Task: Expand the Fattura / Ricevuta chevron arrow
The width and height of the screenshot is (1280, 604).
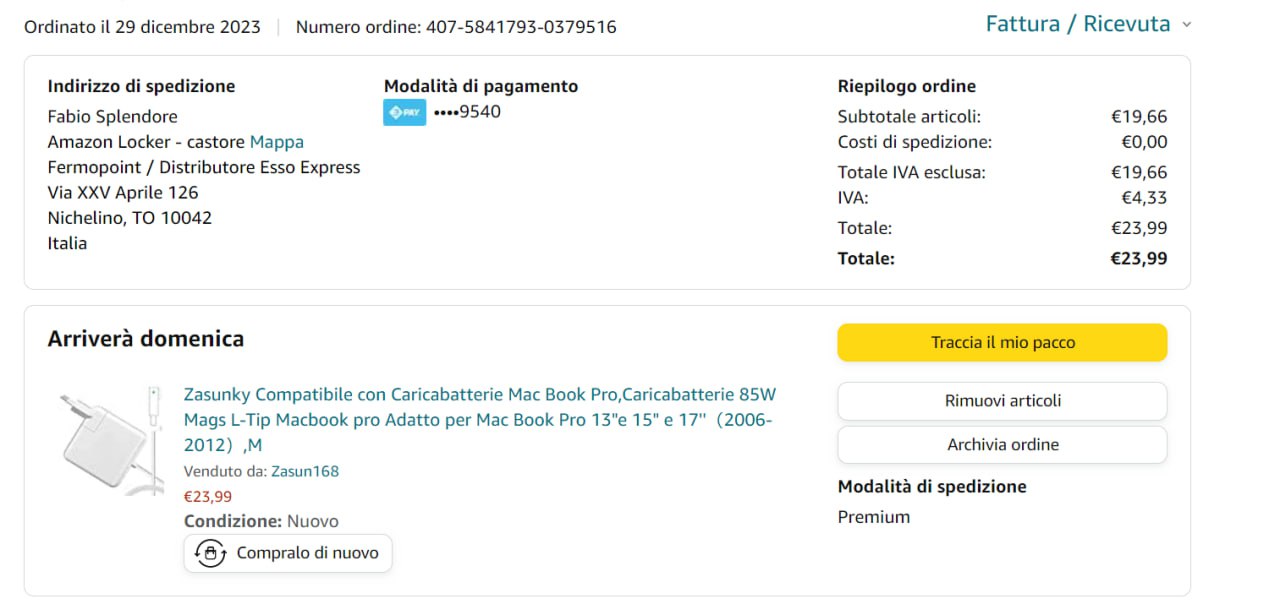Action: 1187,25
